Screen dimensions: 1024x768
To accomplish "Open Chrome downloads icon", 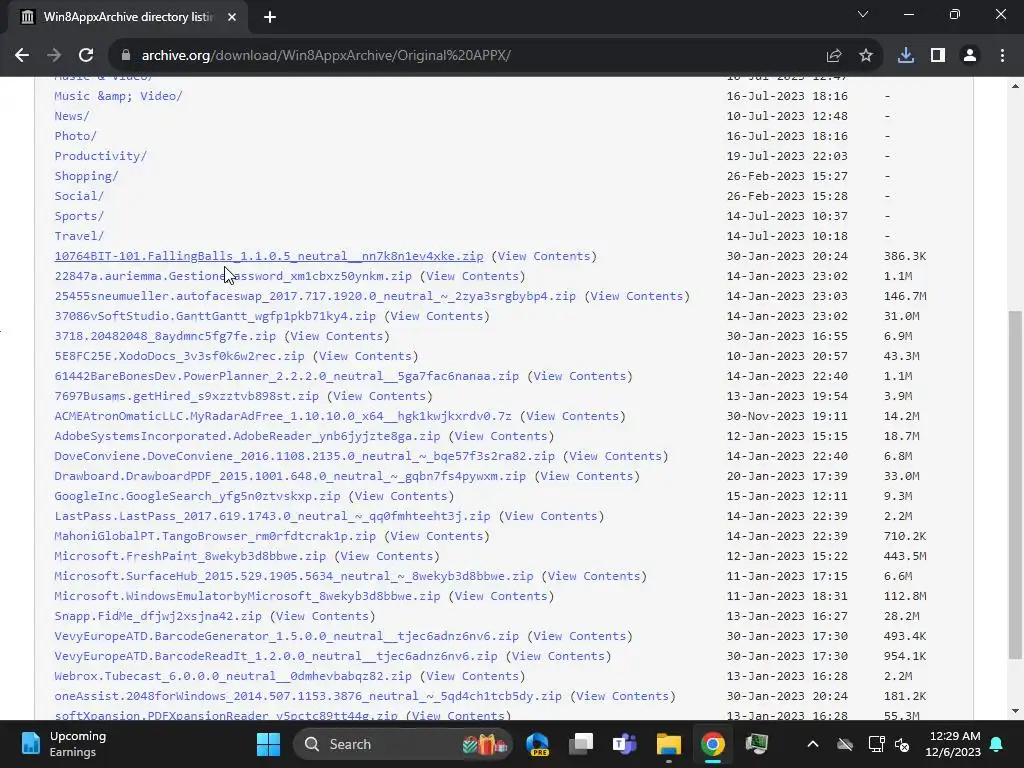I will 906,56.
